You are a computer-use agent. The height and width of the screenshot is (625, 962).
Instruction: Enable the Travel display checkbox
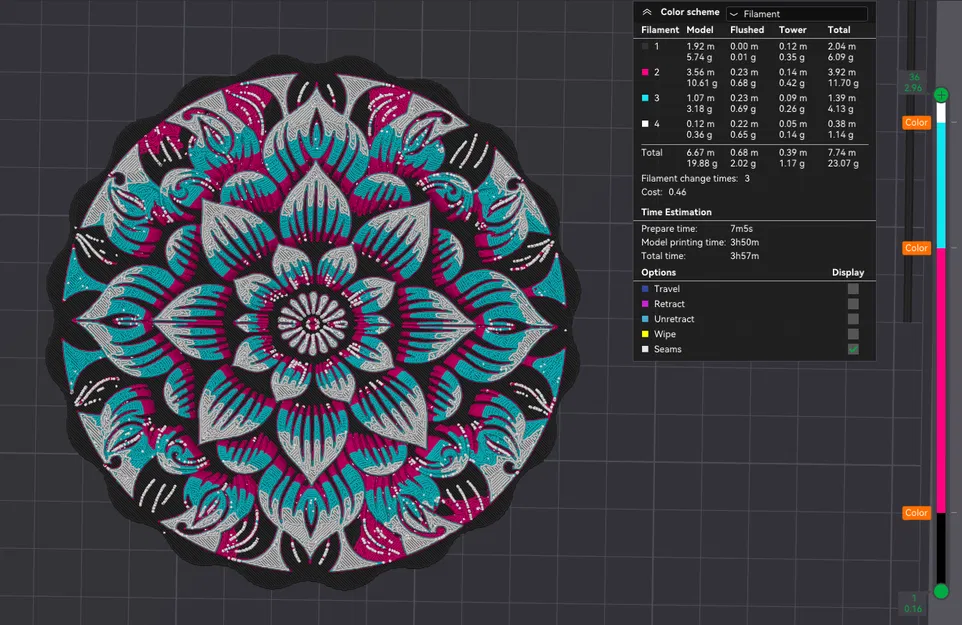(852, 288)
